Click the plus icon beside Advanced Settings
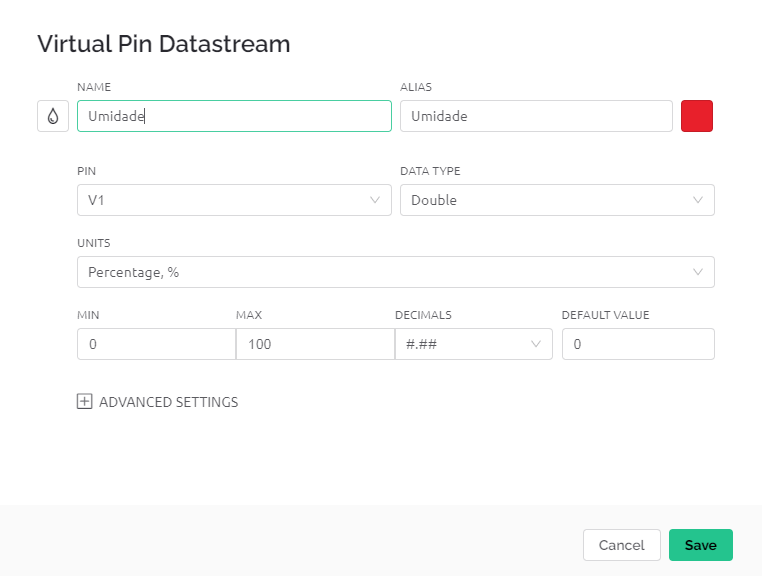The width and height of the screenshot is (762, 576). (x=85, y=401)
